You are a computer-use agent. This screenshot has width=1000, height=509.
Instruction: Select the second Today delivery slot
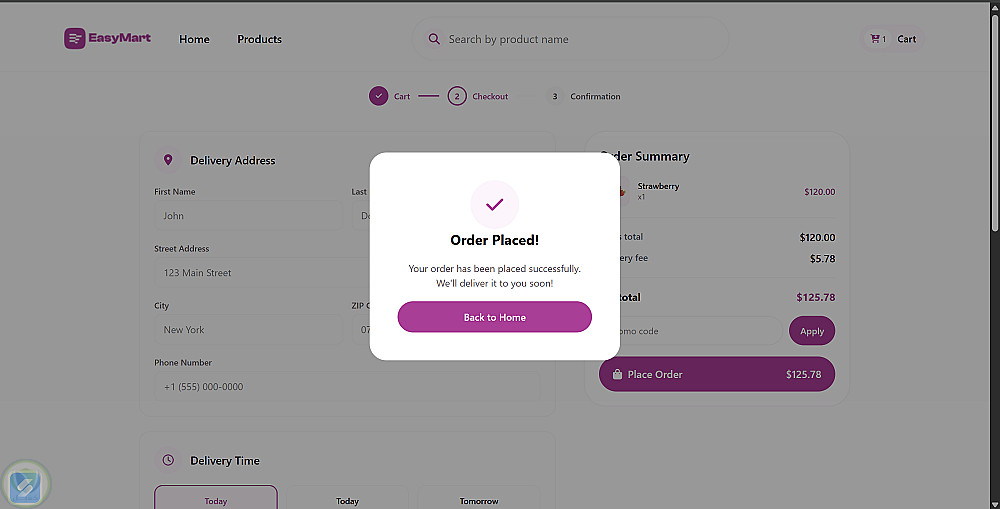[x=347, y=499]
